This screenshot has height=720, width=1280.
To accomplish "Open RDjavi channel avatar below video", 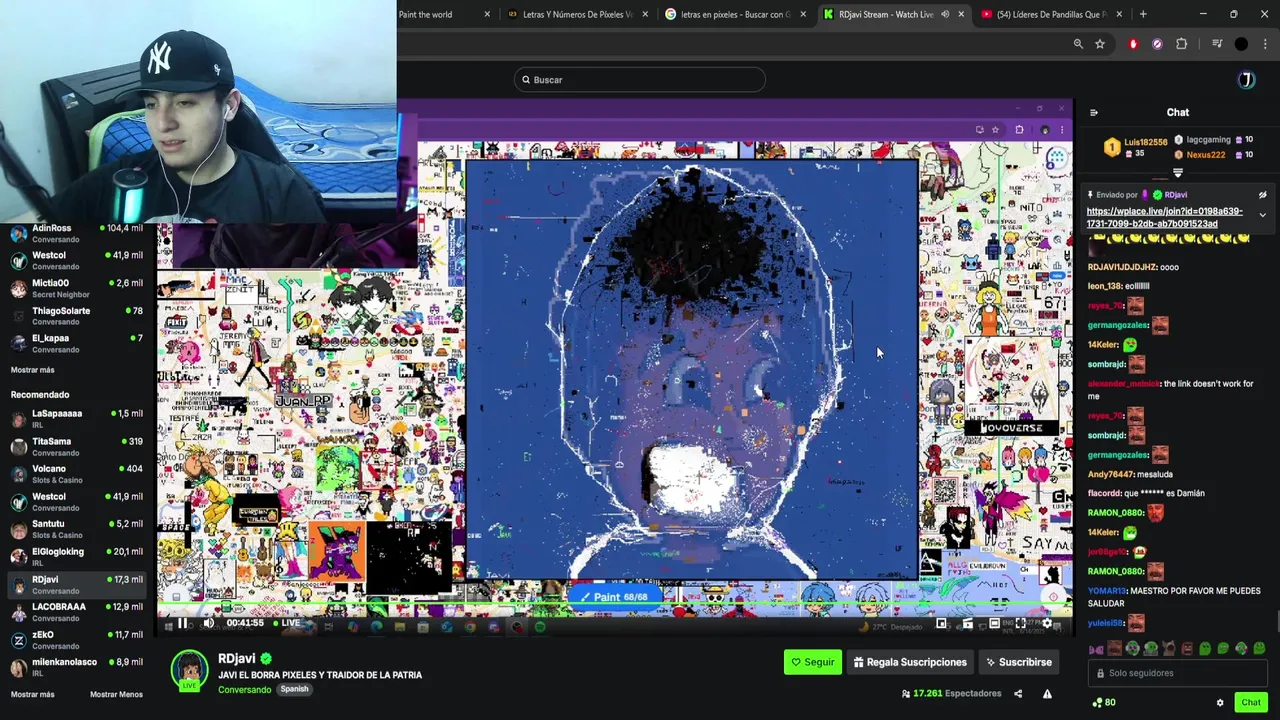I will click(x=189, y=670).
